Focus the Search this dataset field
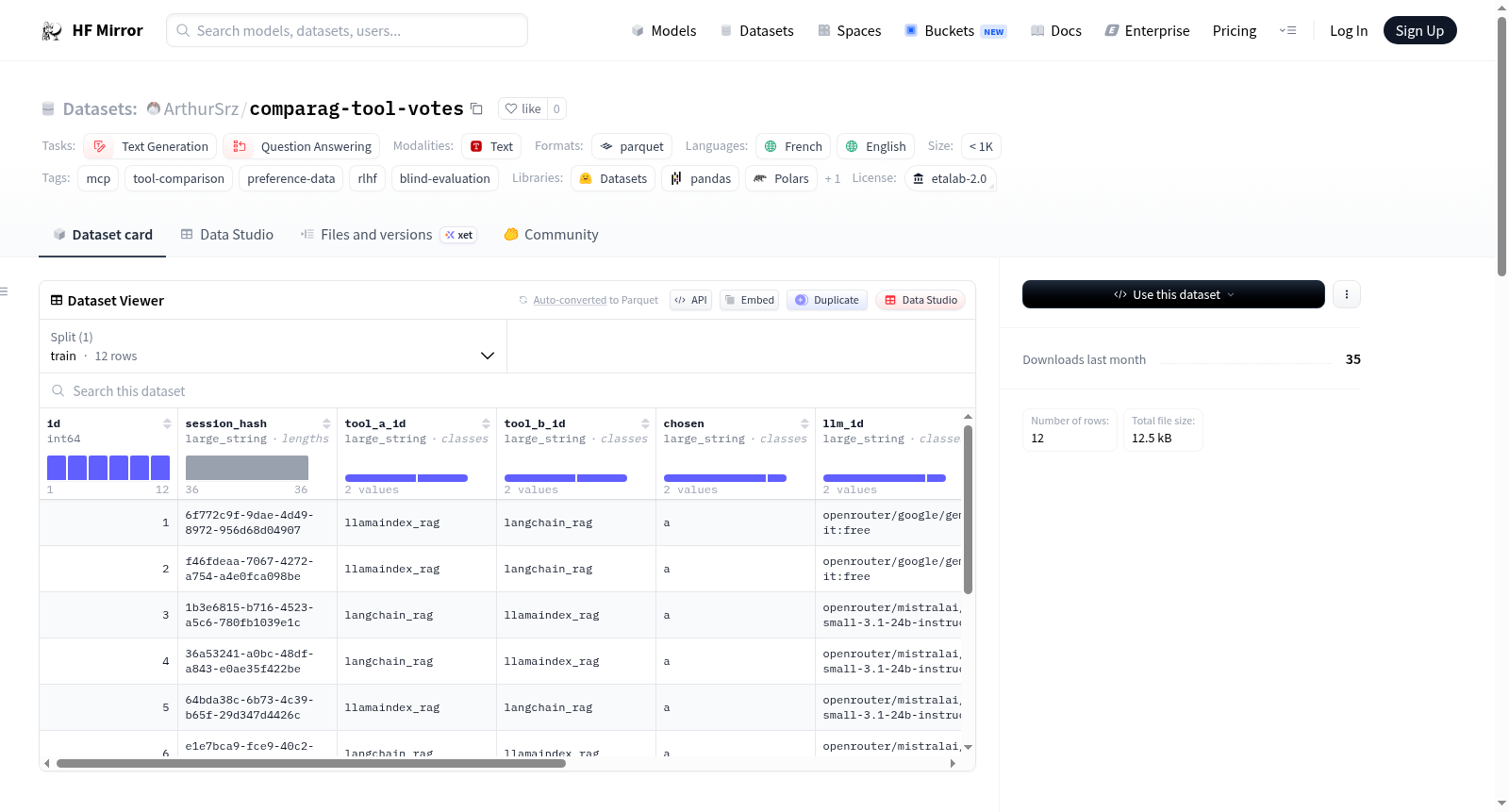1509x812 pixels. pyautogui.click(x=507, y=390)
